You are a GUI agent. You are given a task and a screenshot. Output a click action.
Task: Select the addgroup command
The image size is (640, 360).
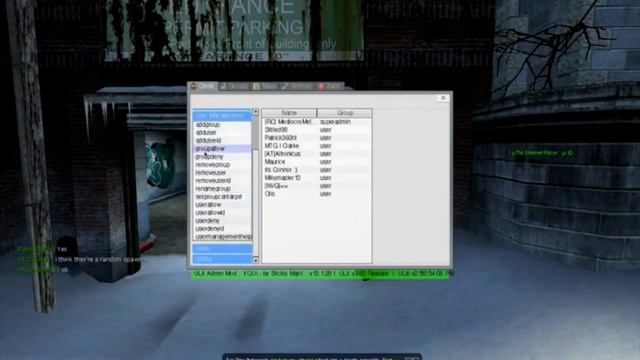(x=222, y=124)
